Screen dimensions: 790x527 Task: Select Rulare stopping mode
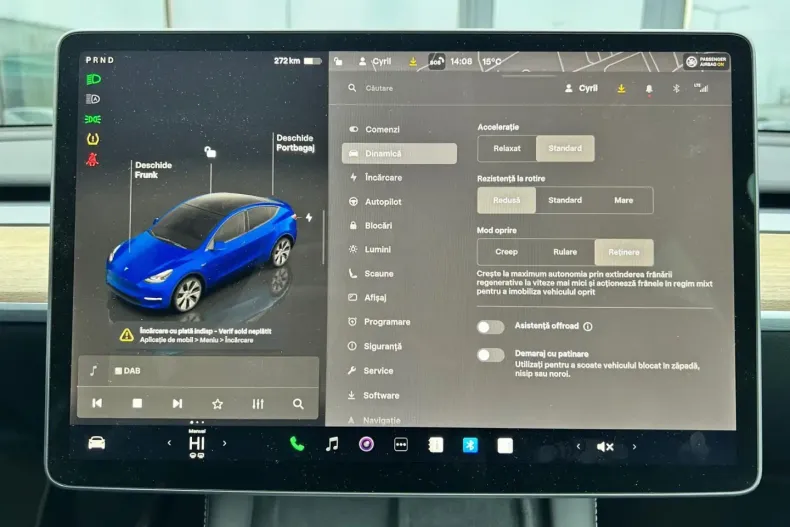pos(565,252)
